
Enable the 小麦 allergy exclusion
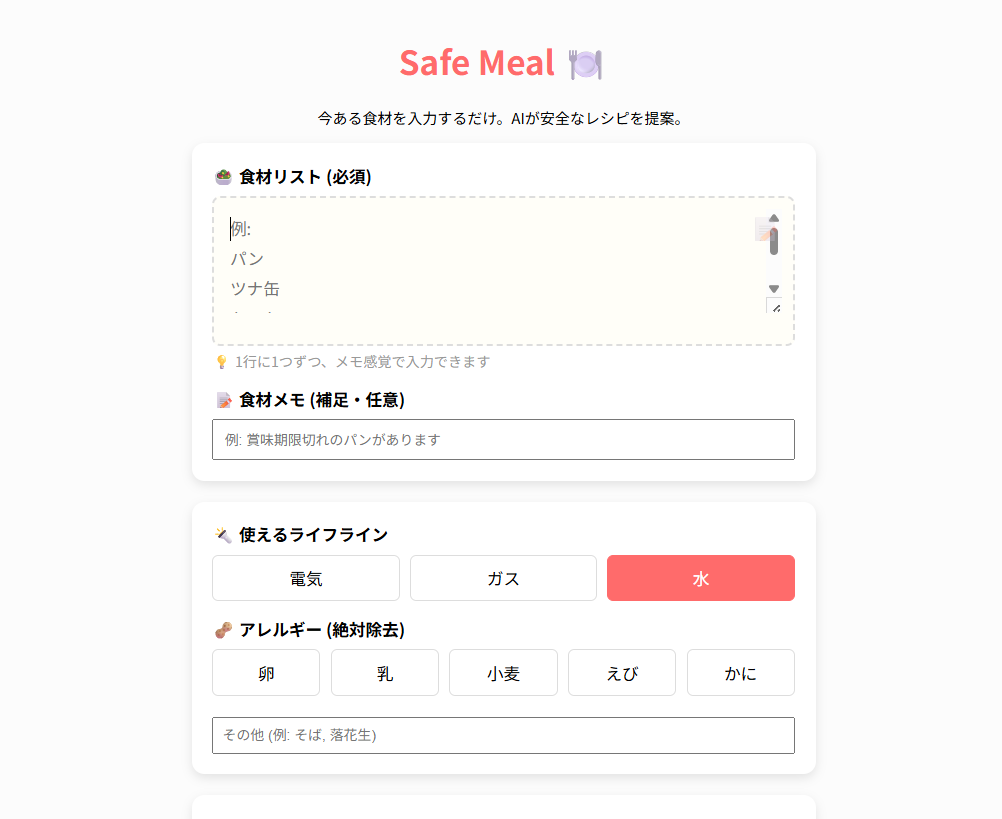point(503,673)
